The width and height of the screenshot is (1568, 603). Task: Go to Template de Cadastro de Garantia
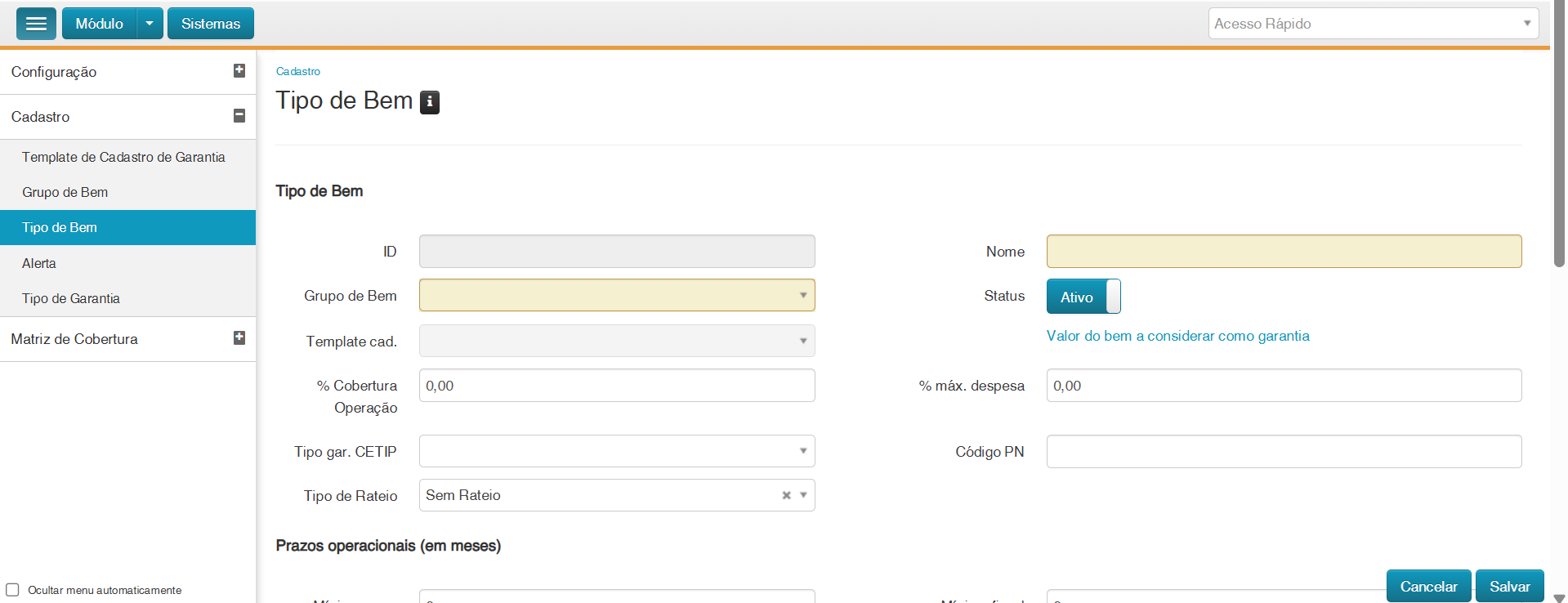coord(123,157)
